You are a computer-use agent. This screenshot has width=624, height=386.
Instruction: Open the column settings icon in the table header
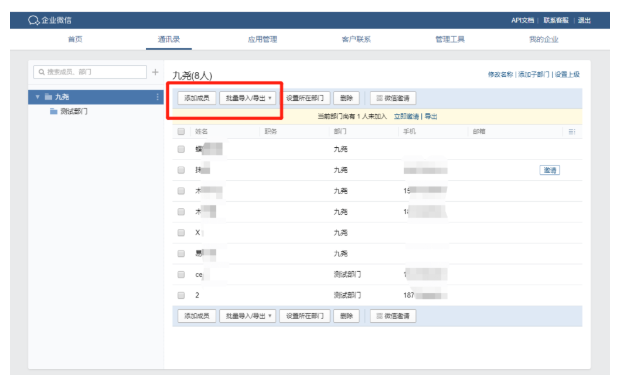(x=572, y=132)
